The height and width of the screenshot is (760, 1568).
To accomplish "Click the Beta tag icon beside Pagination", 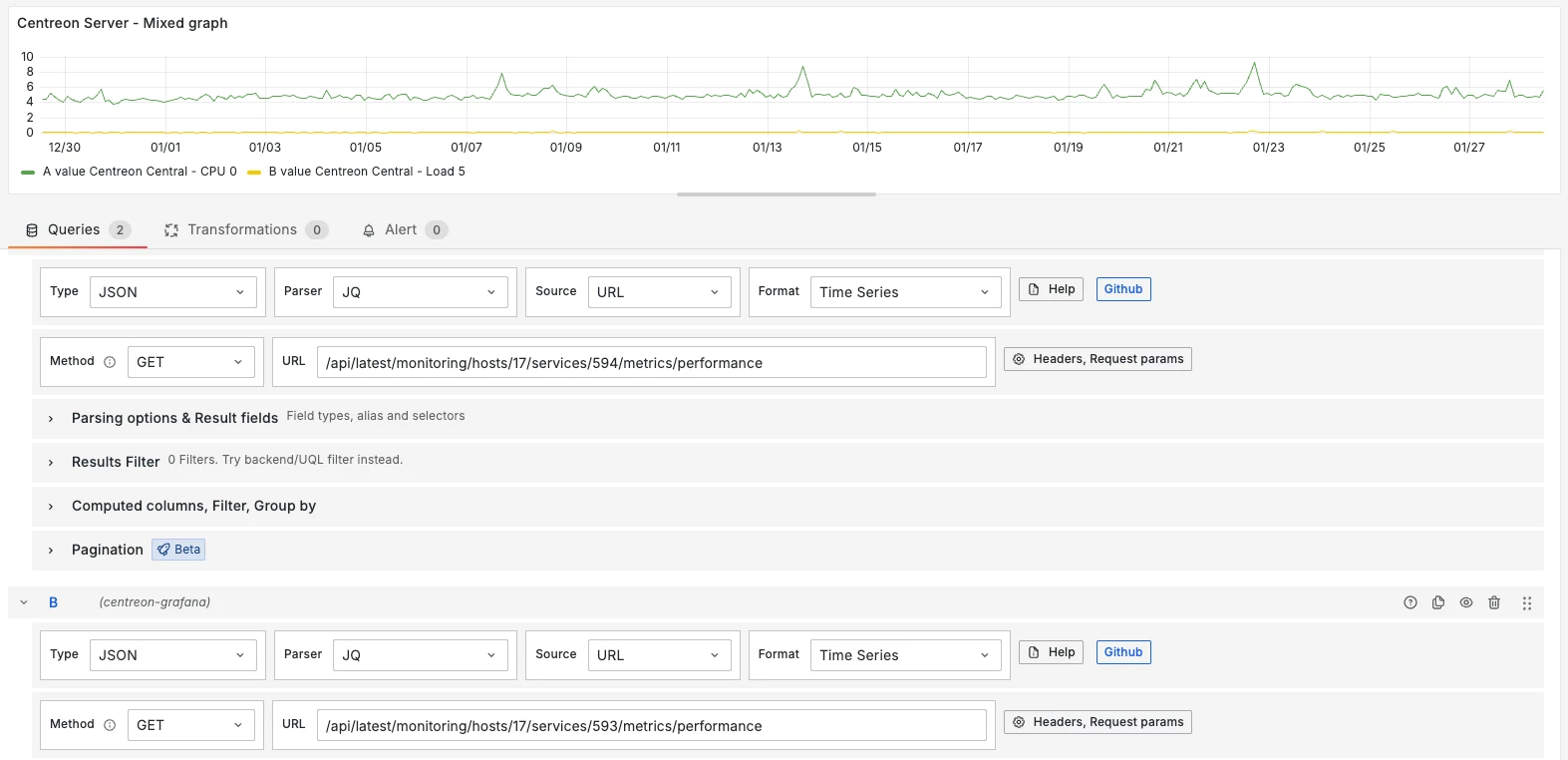I will tap(164, 550).
